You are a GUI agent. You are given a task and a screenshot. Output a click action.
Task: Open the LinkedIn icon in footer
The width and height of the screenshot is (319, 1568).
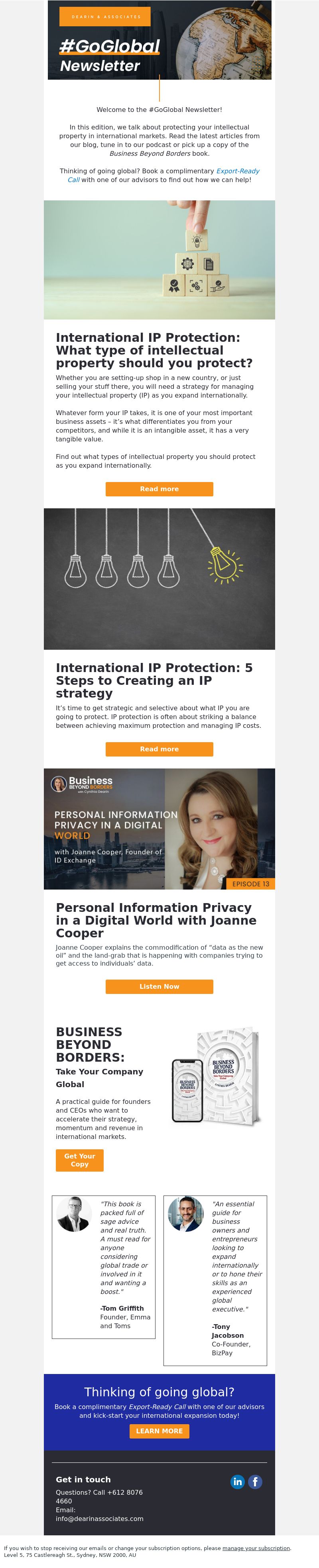(237, 1482)
